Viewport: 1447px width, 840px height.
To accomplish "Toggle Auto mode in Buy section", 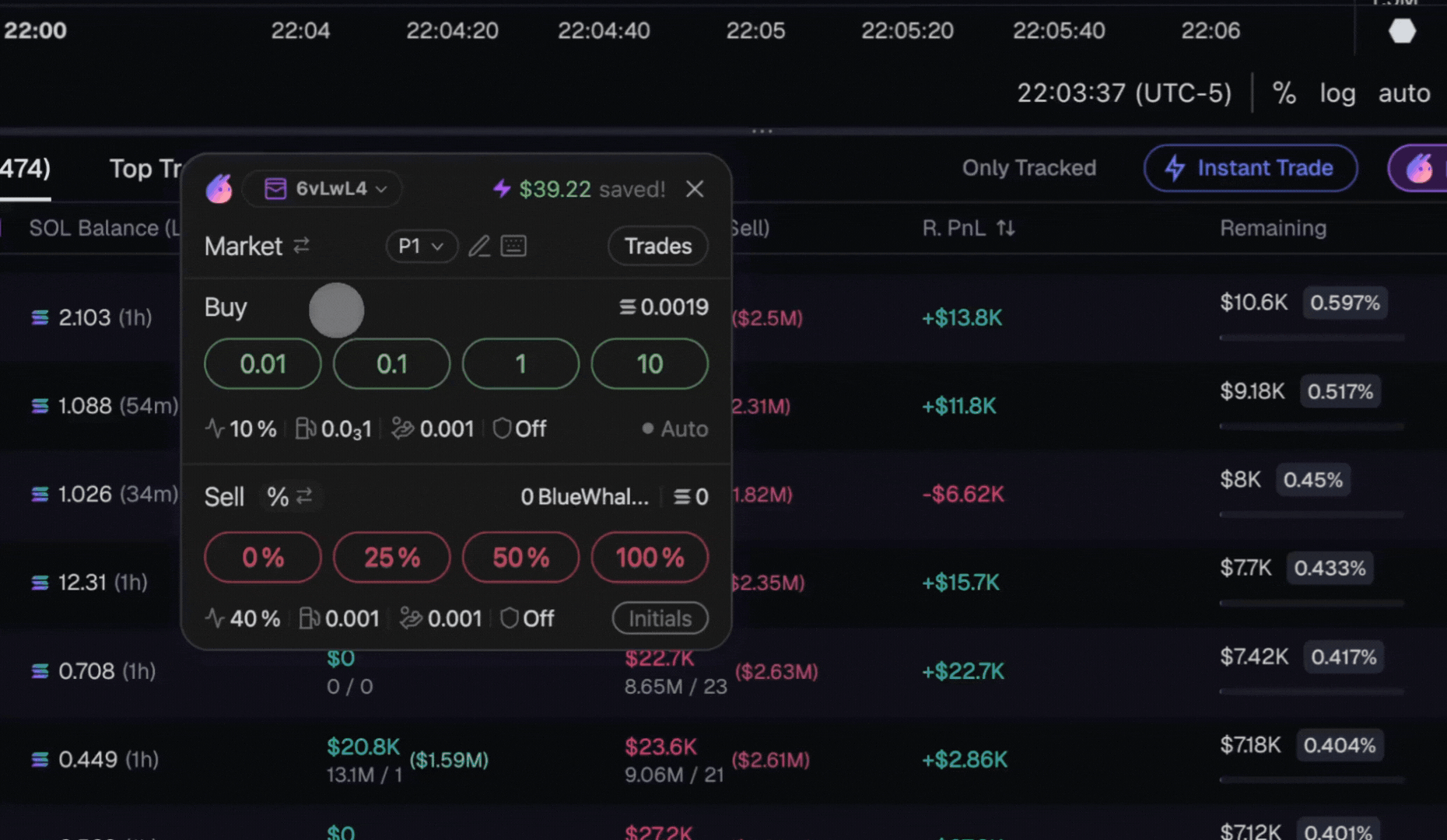I will [x=674, y=429].
